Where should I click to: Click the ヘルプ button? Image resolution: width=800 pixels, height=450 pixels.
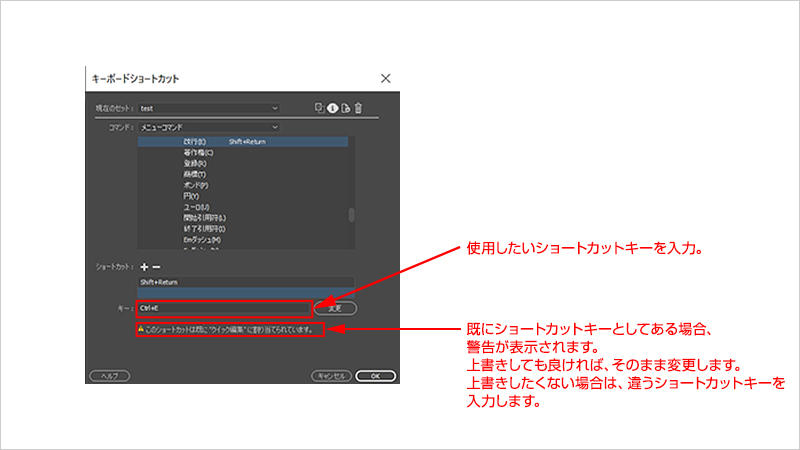coord(110,376)
